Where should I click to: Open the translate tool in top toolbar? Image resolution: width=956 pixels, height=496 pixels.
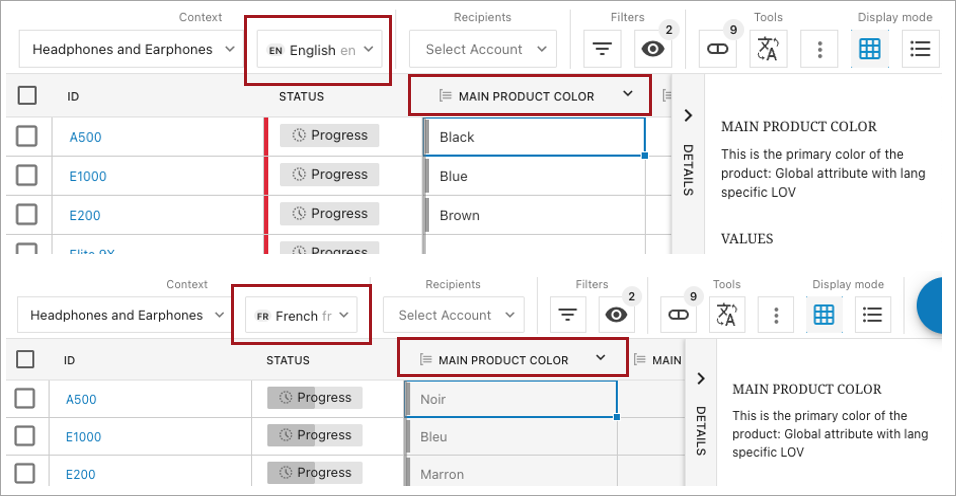[768, 49]
